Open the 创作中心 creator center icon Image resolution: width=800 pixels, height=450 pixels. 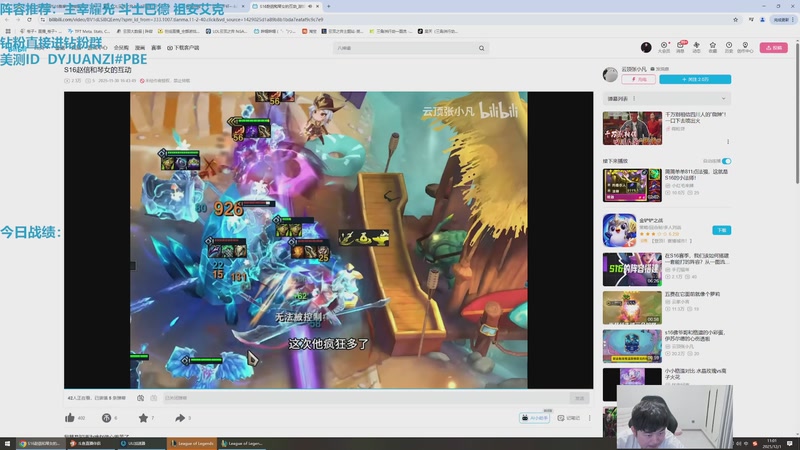745,47
